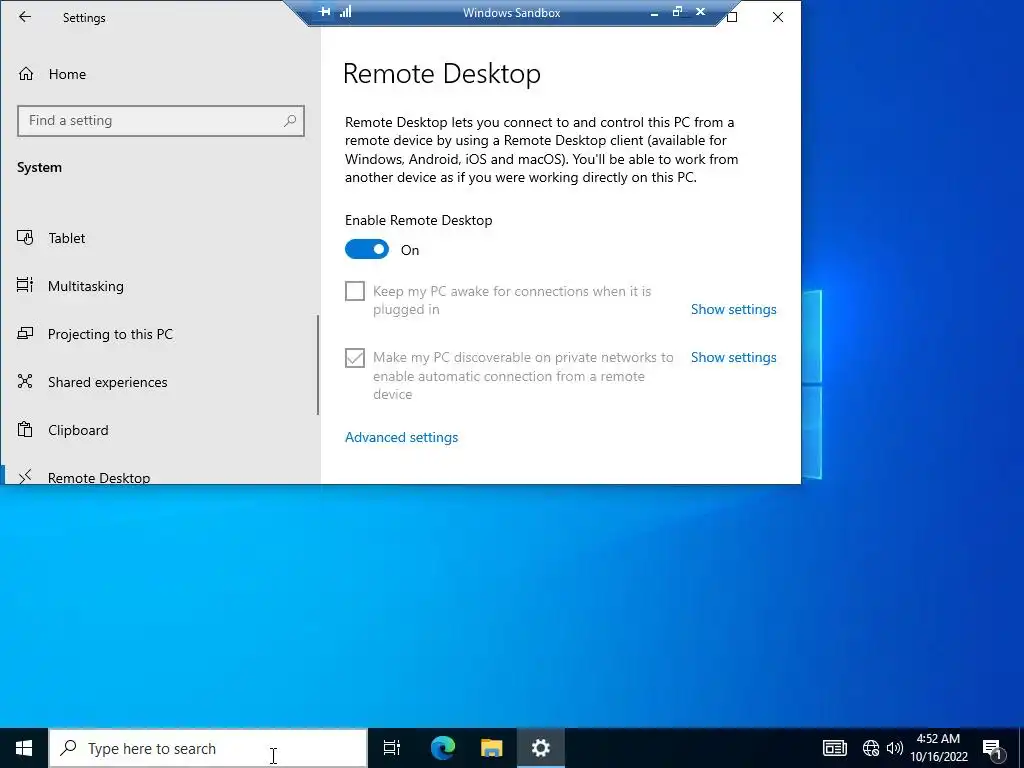
Task: Open the Action Center notifications icon
Action: [x=993, y=748]
